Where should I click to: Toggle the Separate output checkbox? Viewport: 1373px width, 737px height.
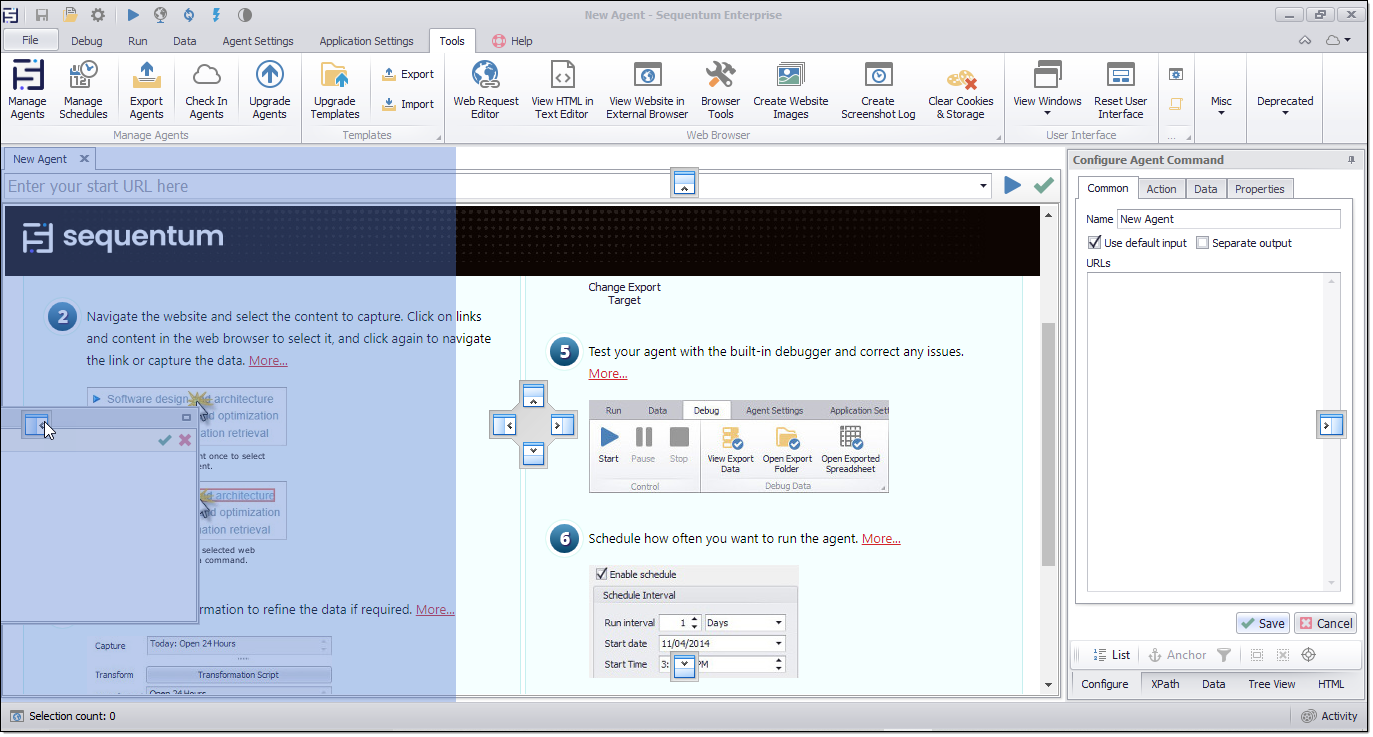point(1202,243)
